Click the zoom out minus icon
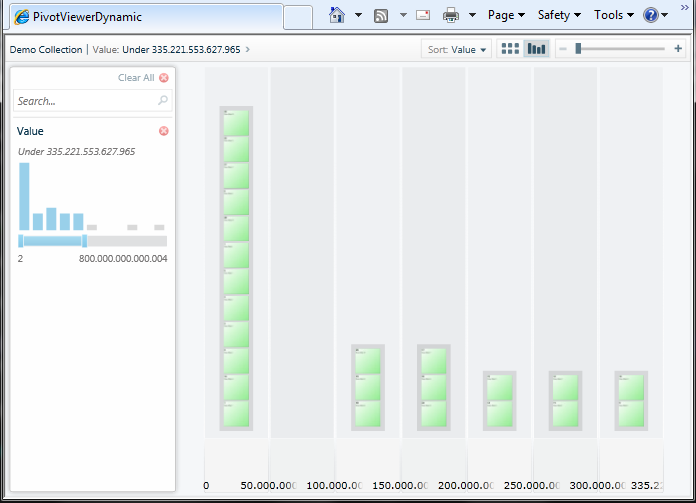The width and height of the screenshot is (696, 503). pyautogui.click(x=563, y=49)
